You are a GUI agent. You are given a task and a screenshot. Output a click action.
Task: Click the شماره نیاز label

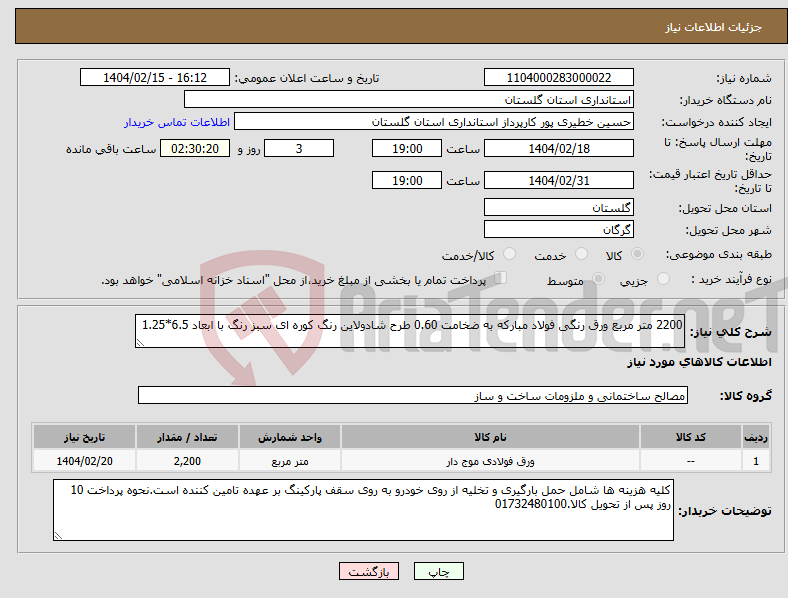(744, 78)
